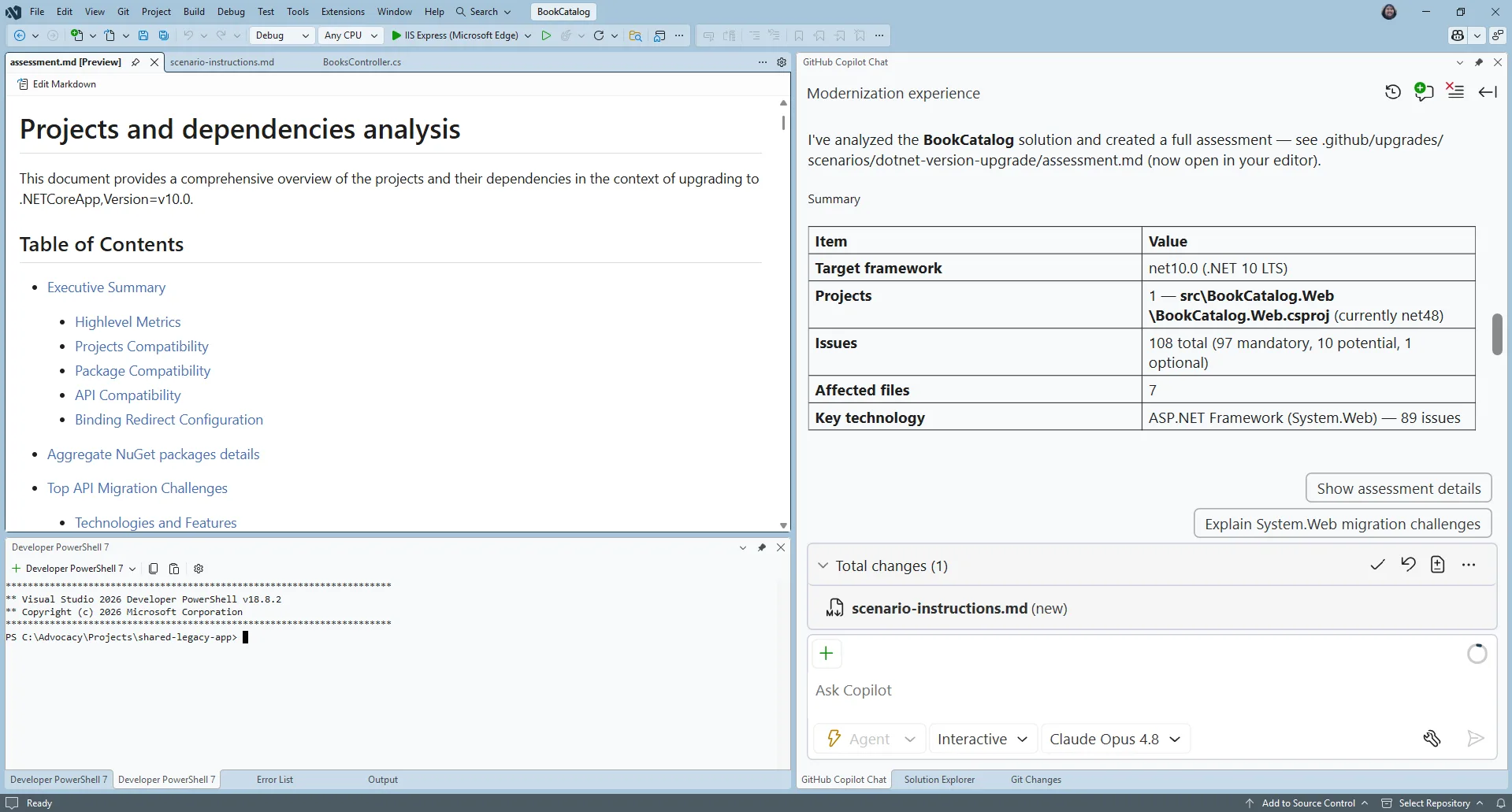
Task: Follow the Package Compatibility link
Action: (x=143, y=371)
